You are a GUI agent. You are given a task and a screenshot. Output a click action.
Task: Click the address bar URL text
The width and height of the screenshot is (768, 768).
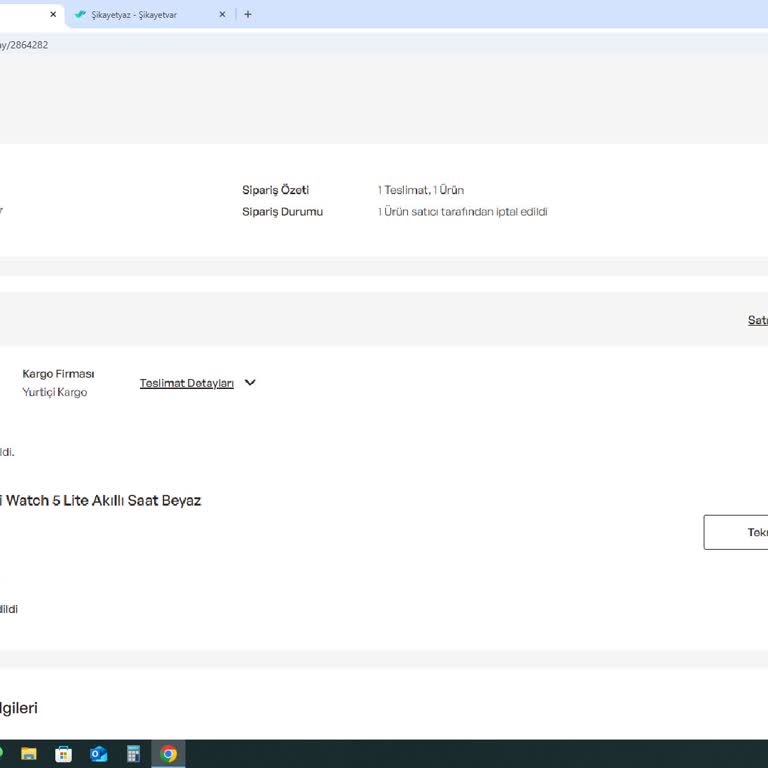coord(24,45)
